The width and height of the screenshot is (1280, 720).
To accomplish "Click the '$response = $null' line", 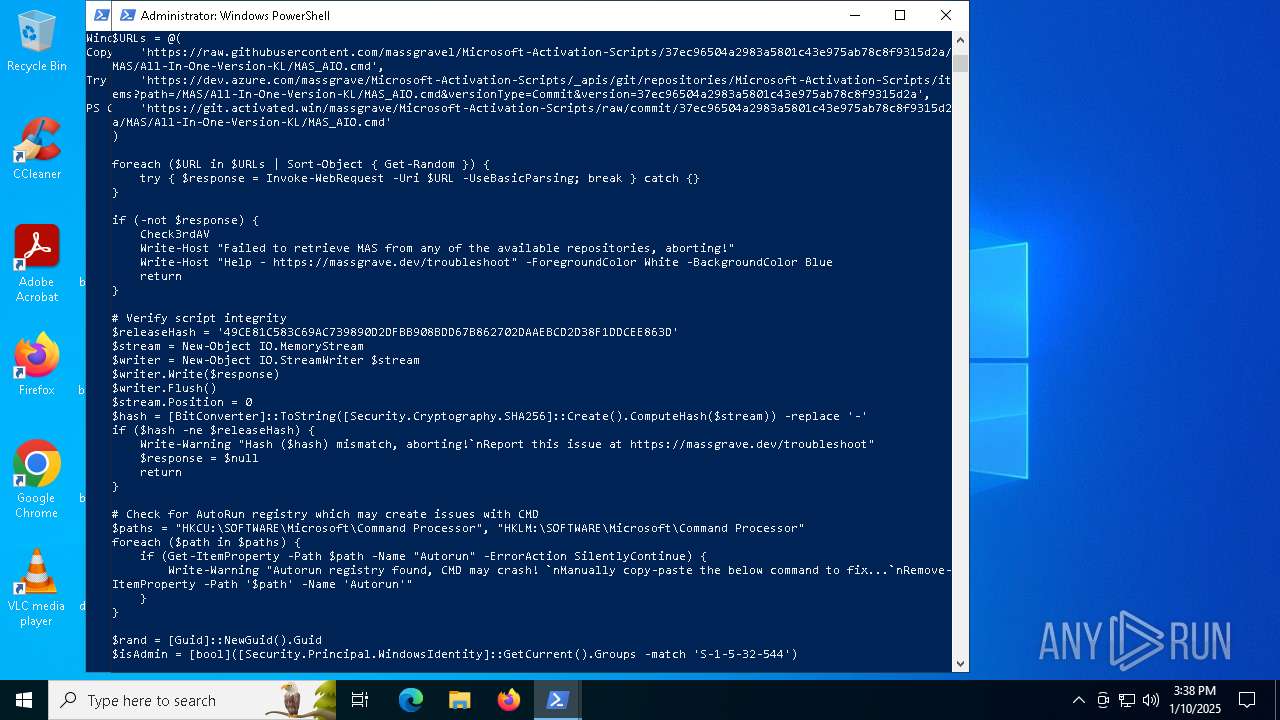I will coord(199,458).
